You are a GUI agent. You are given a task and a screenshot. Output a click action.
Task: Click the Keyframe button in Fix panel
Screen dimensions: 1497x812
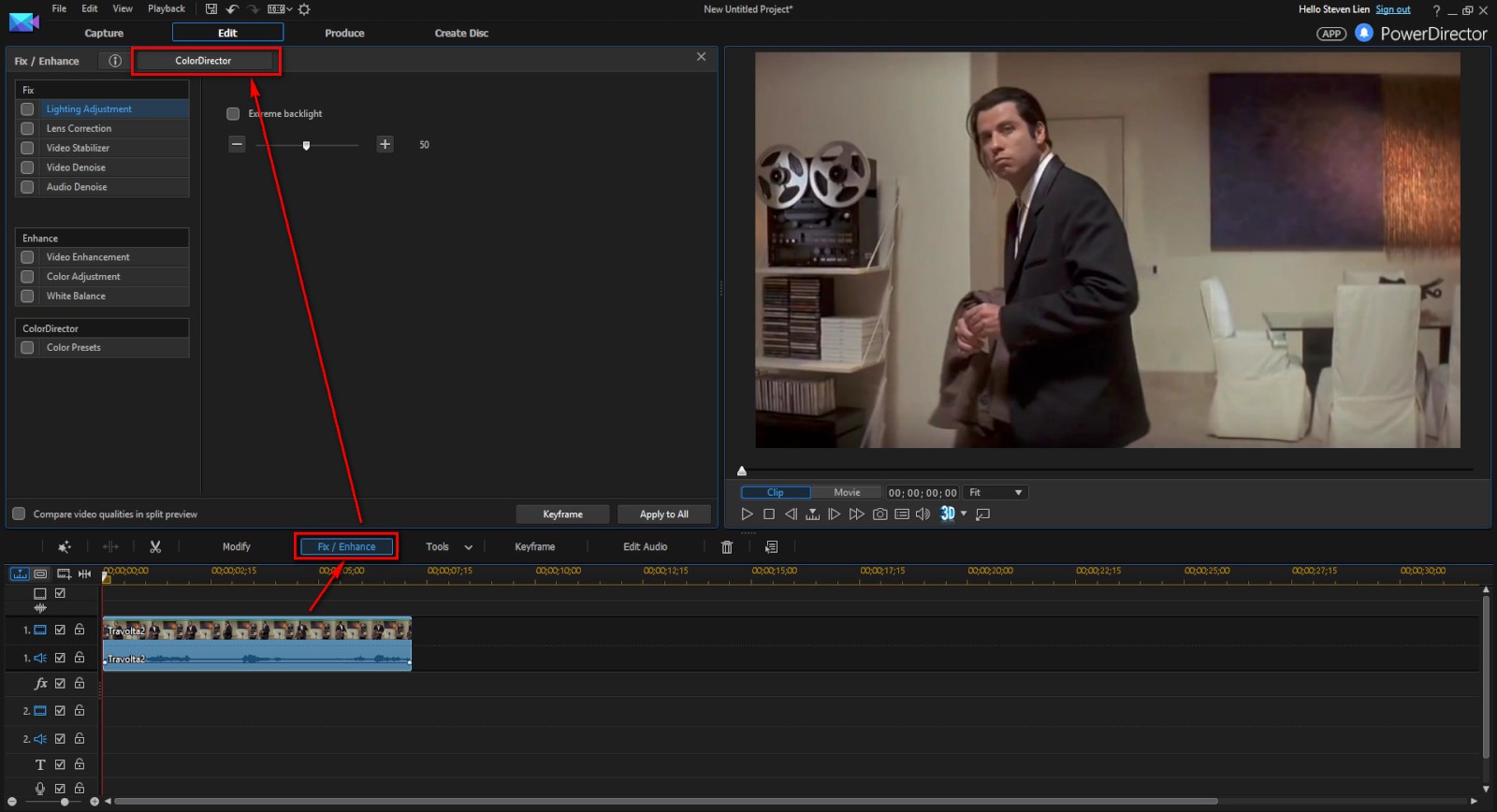click(563, 515)
